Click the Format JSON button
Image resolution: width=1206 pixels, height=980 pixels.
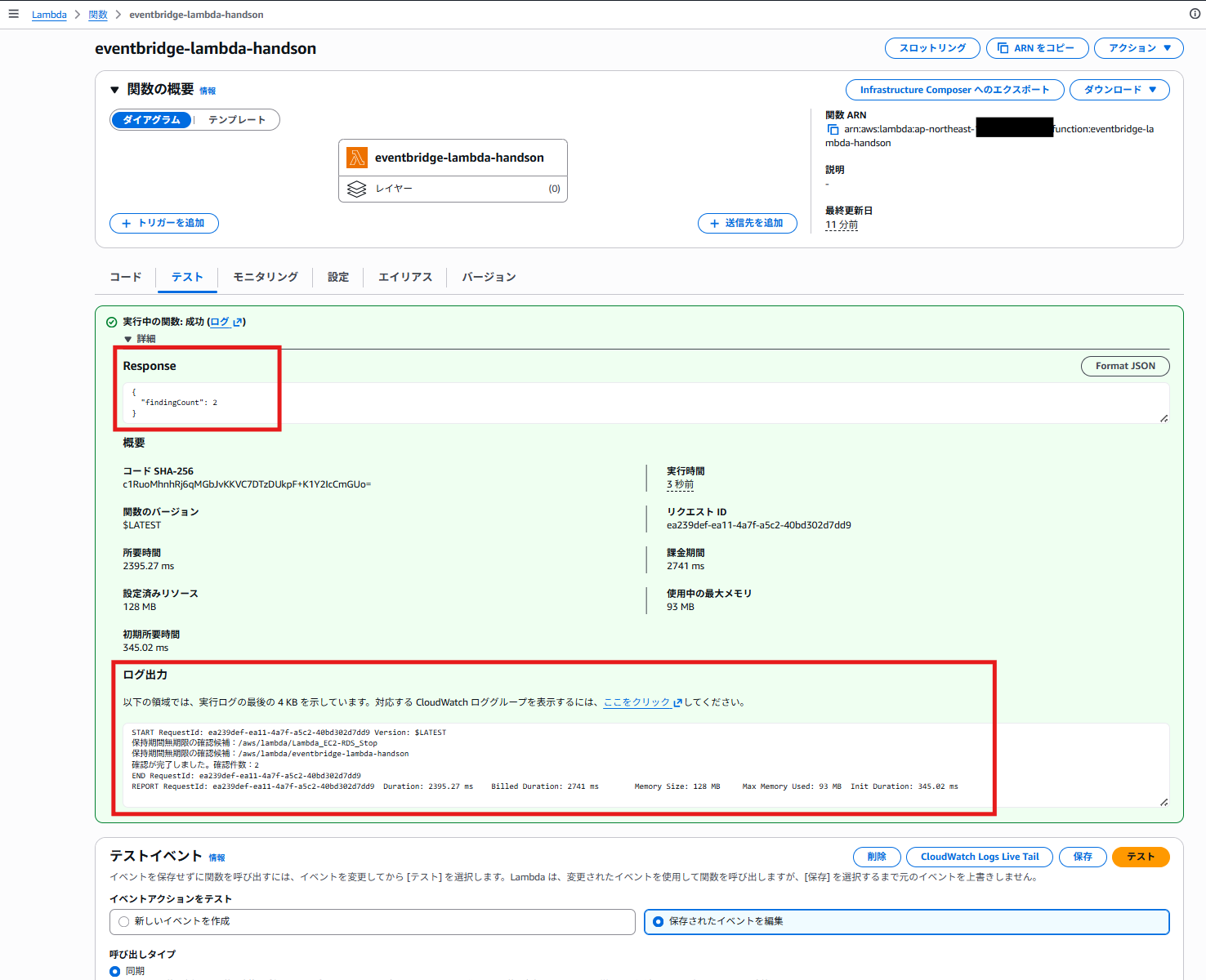1125,366
